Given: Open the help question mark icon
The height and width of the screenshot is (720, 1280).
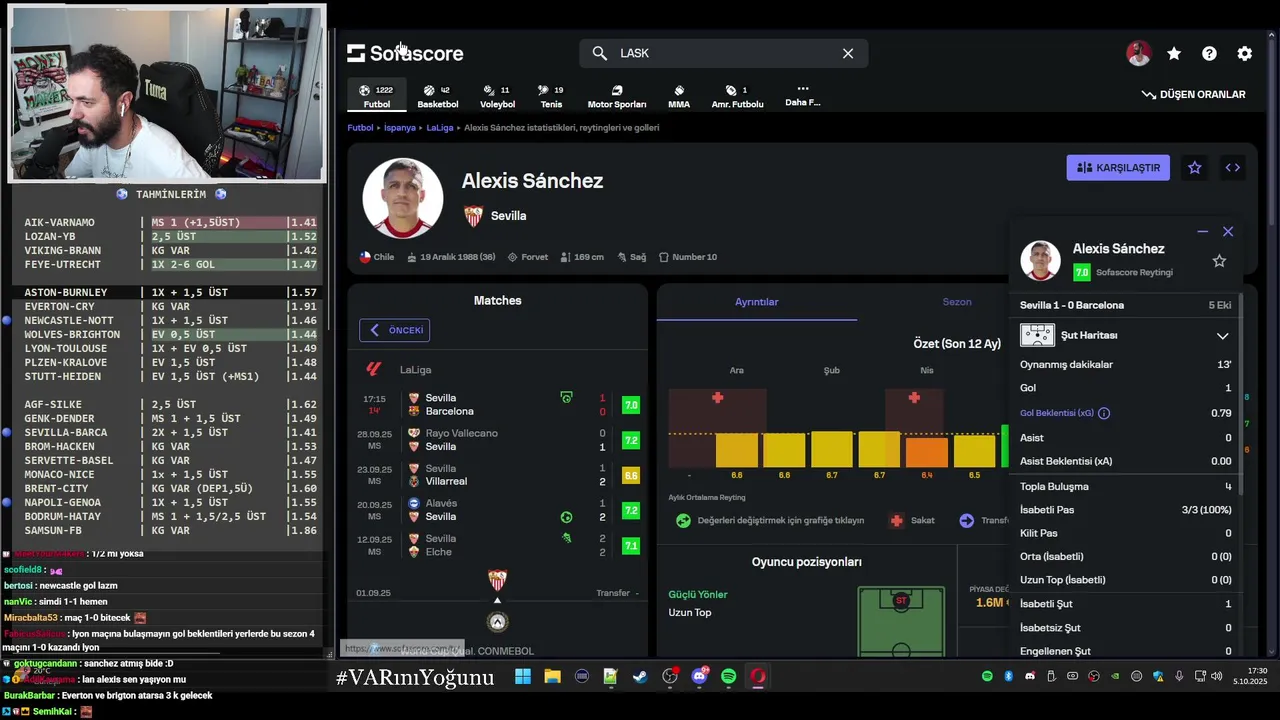Looking at the screenshot, I should tap(1209, 54).
